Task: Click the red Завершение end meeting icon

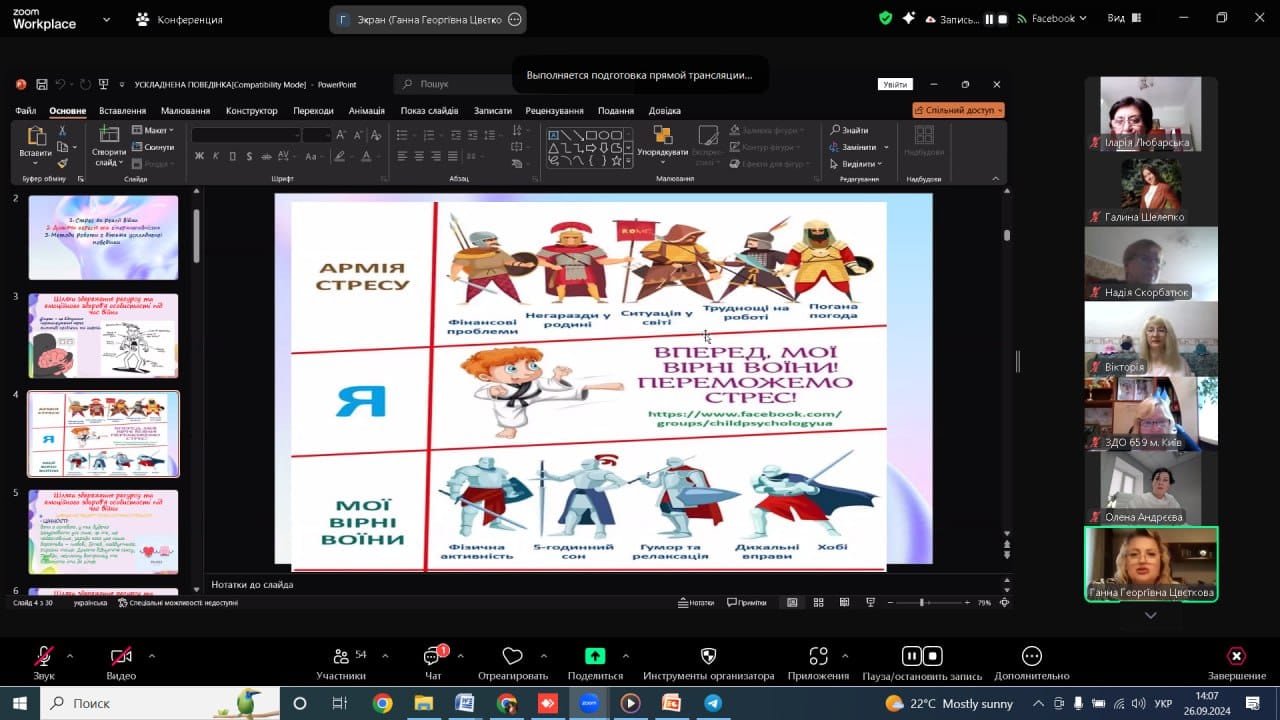Action: (1237, 656)
